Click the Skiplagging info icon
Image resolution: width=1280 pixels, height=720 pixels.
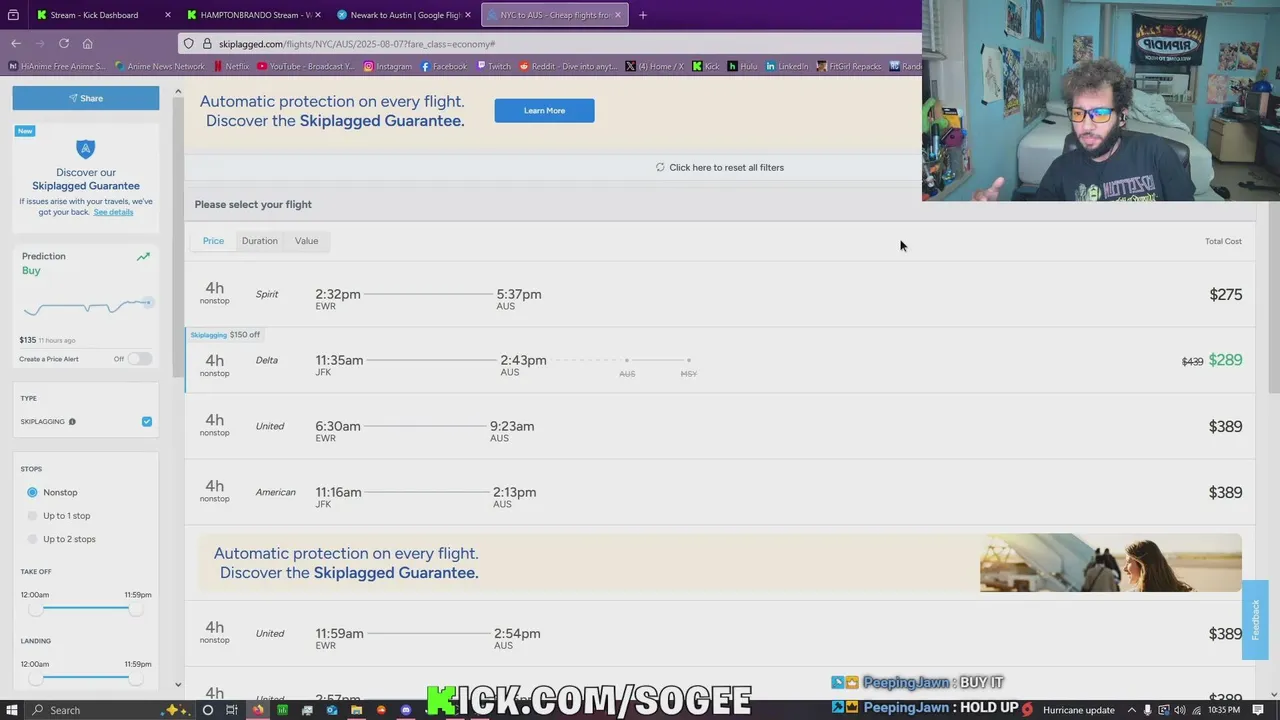[72, 422]
